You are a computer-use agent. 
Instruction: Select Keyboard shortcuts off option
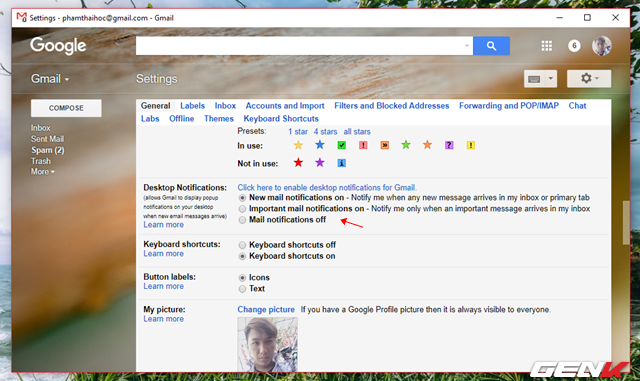242,245
